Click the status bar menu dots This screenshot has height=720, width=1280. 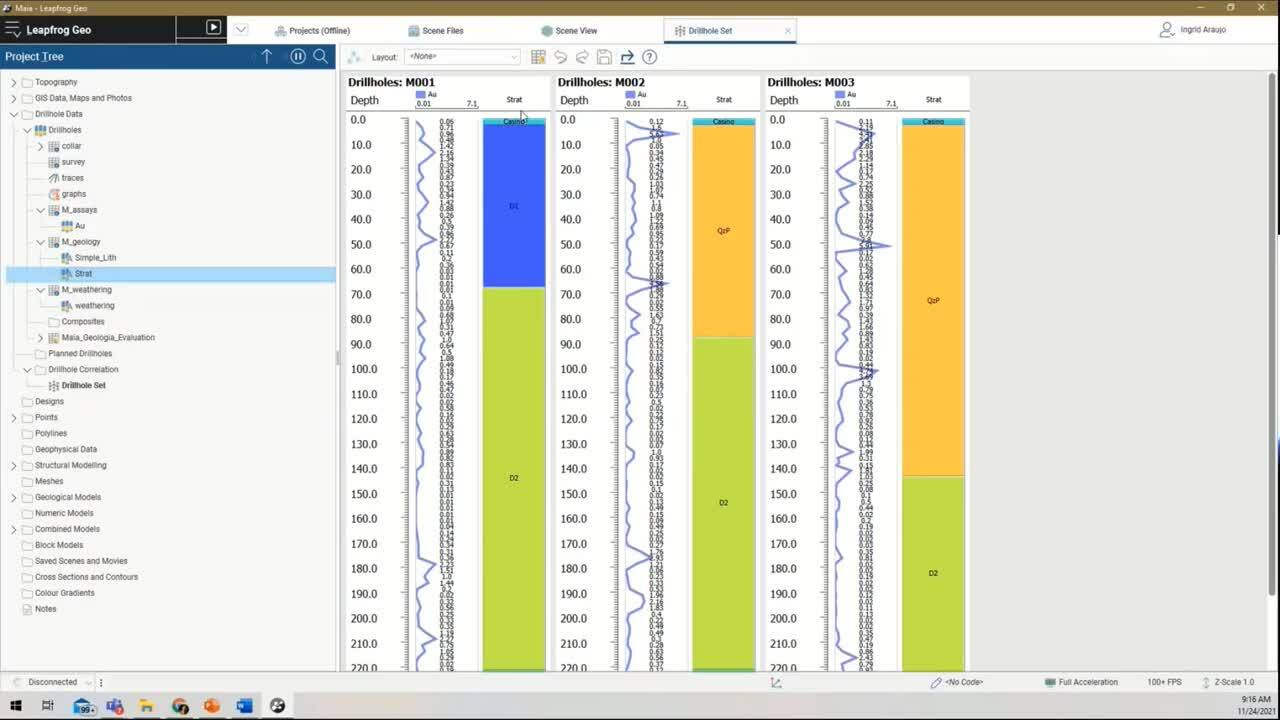[x=101, y=682]
